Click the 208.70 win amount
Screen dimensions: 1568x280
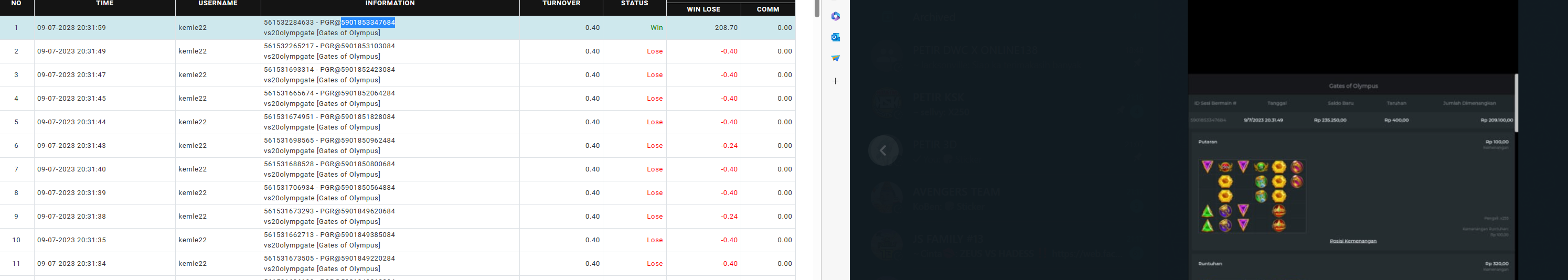(x=726, y=27)
